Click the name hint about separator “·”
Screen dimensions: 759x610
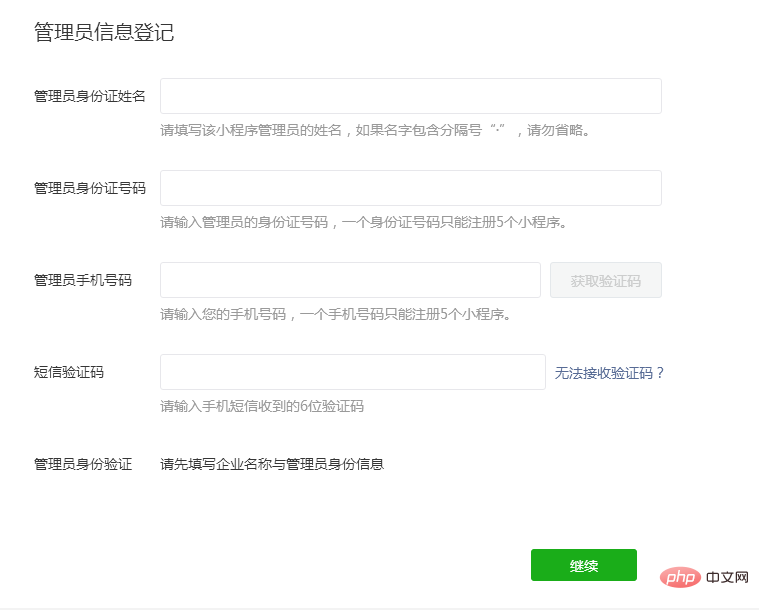[x=374, y=130]
